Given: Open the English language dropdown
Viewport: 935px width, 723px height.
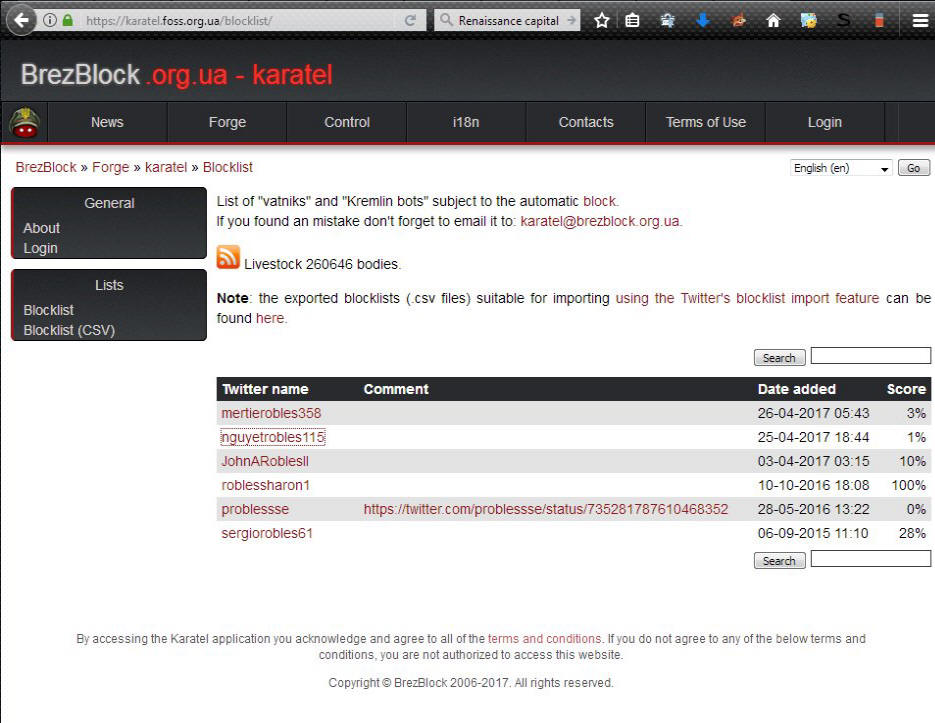Looking at the screenshot, I should click(840, 168).
